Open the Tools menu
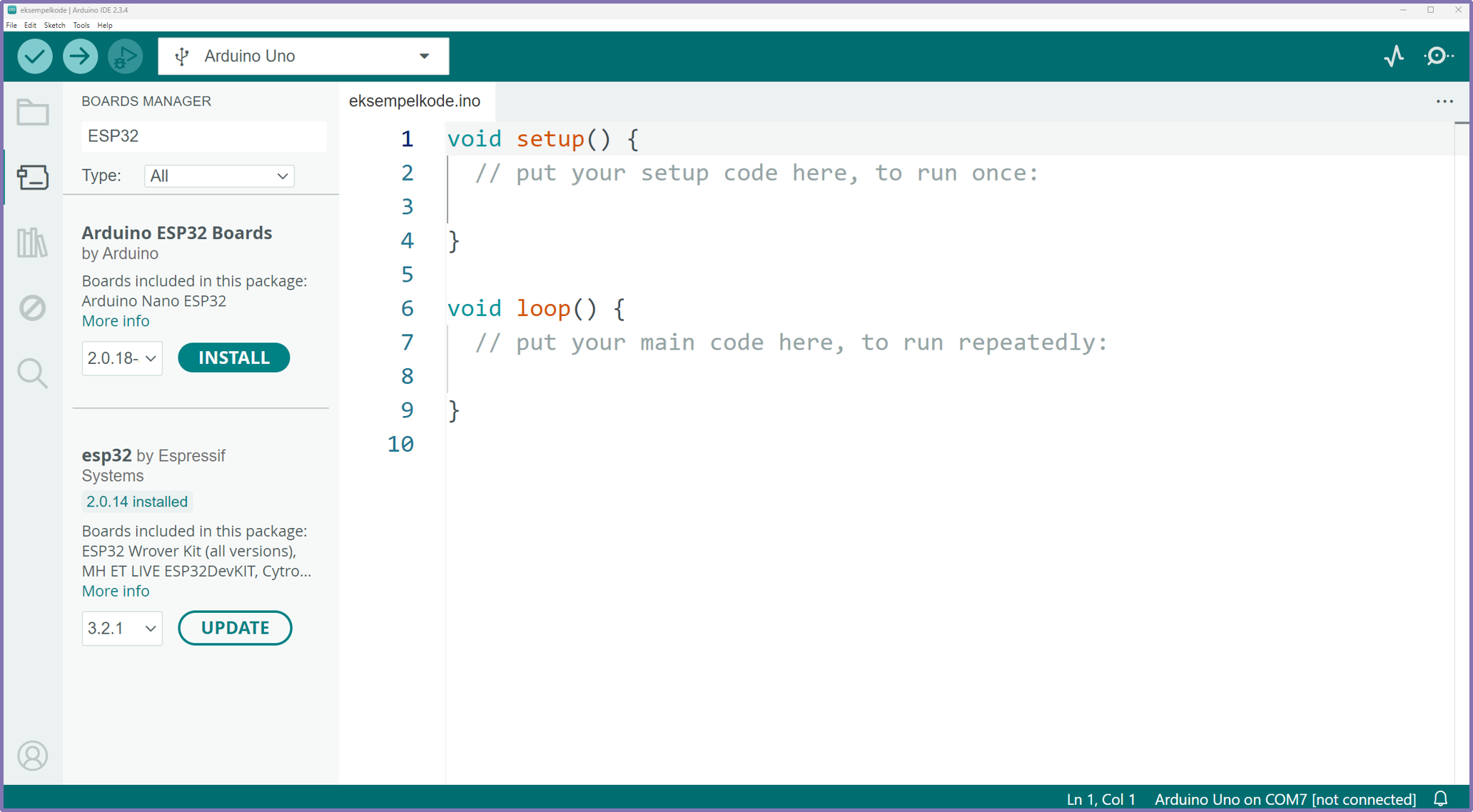Screen dimensions: 1473x812 pyautogui.click(x=81, y=25)
